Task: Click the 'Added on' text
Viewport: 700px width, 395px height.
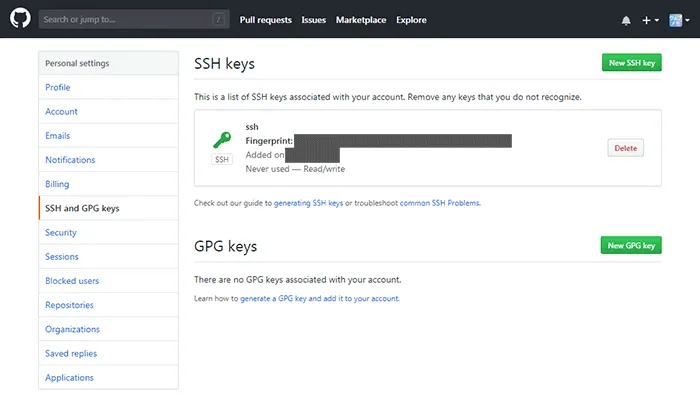Action: point(265,155)
